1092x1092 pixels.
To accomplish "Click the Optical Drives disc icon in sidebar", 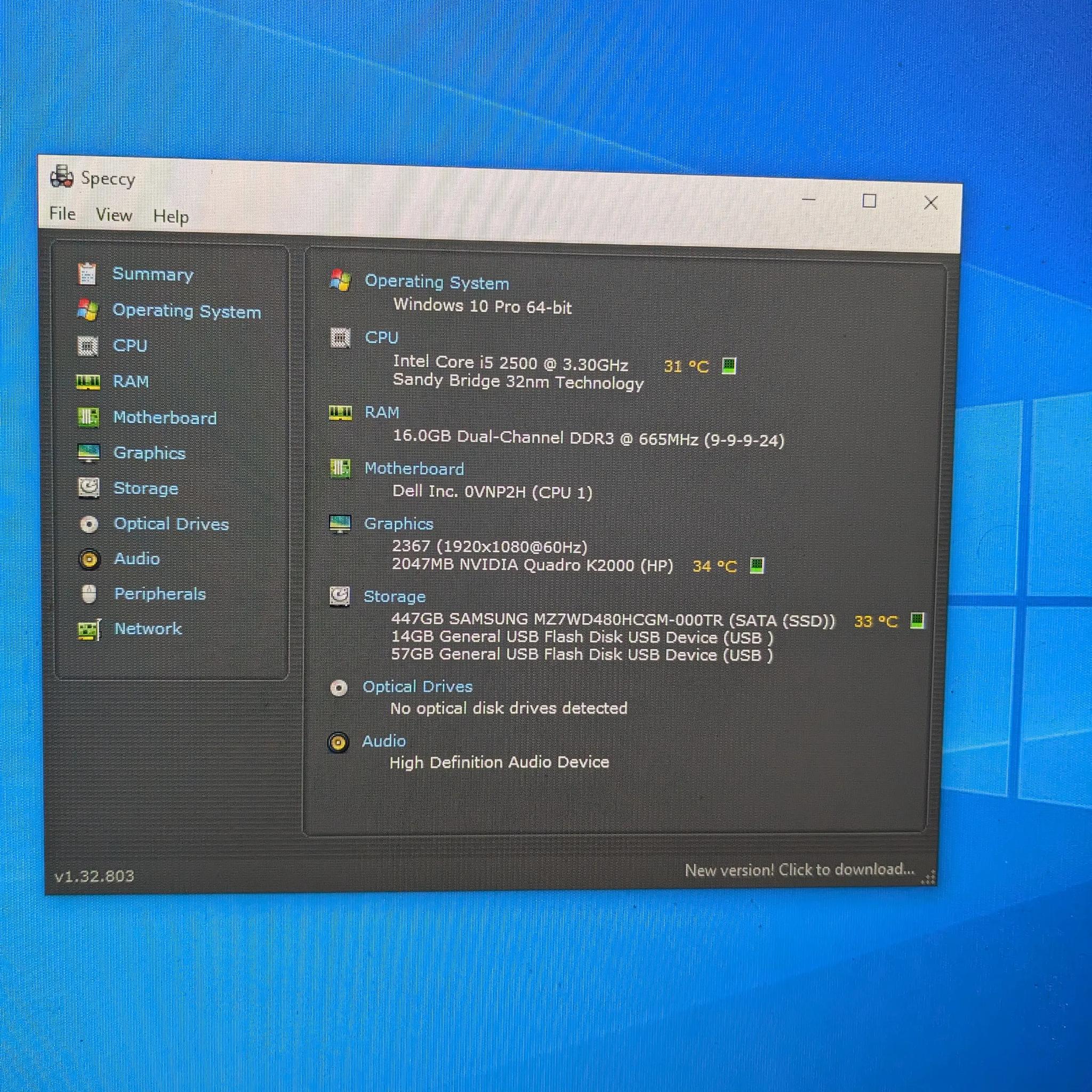I will (89, 524).
